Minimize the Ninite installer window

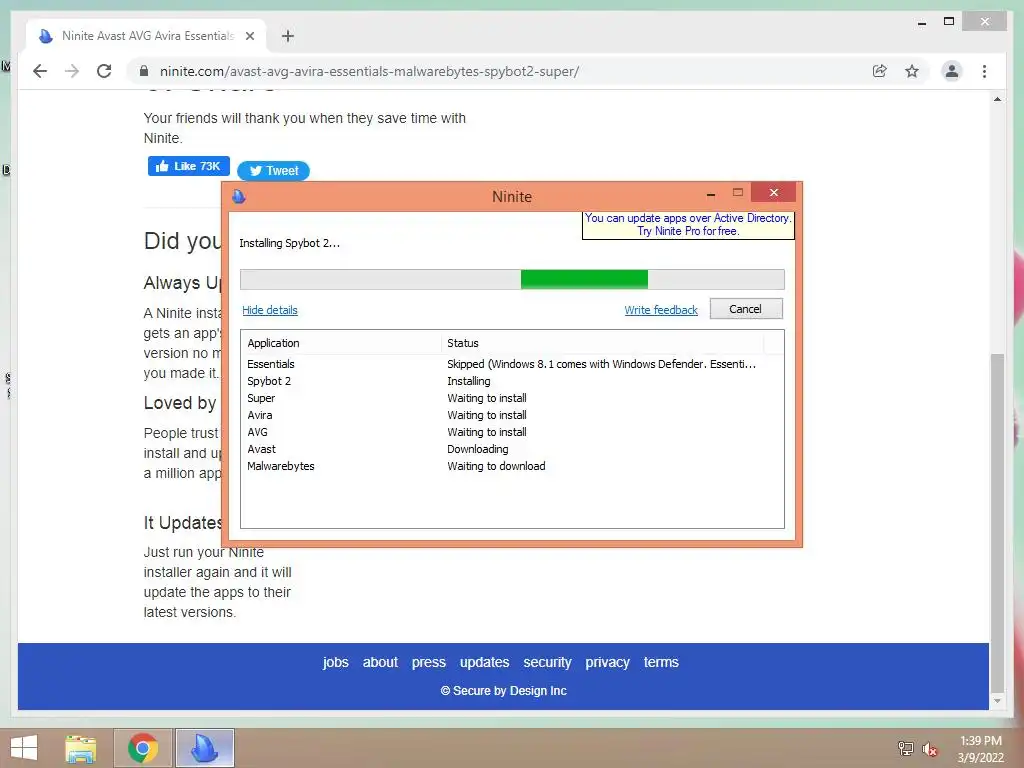pos(711,194)
